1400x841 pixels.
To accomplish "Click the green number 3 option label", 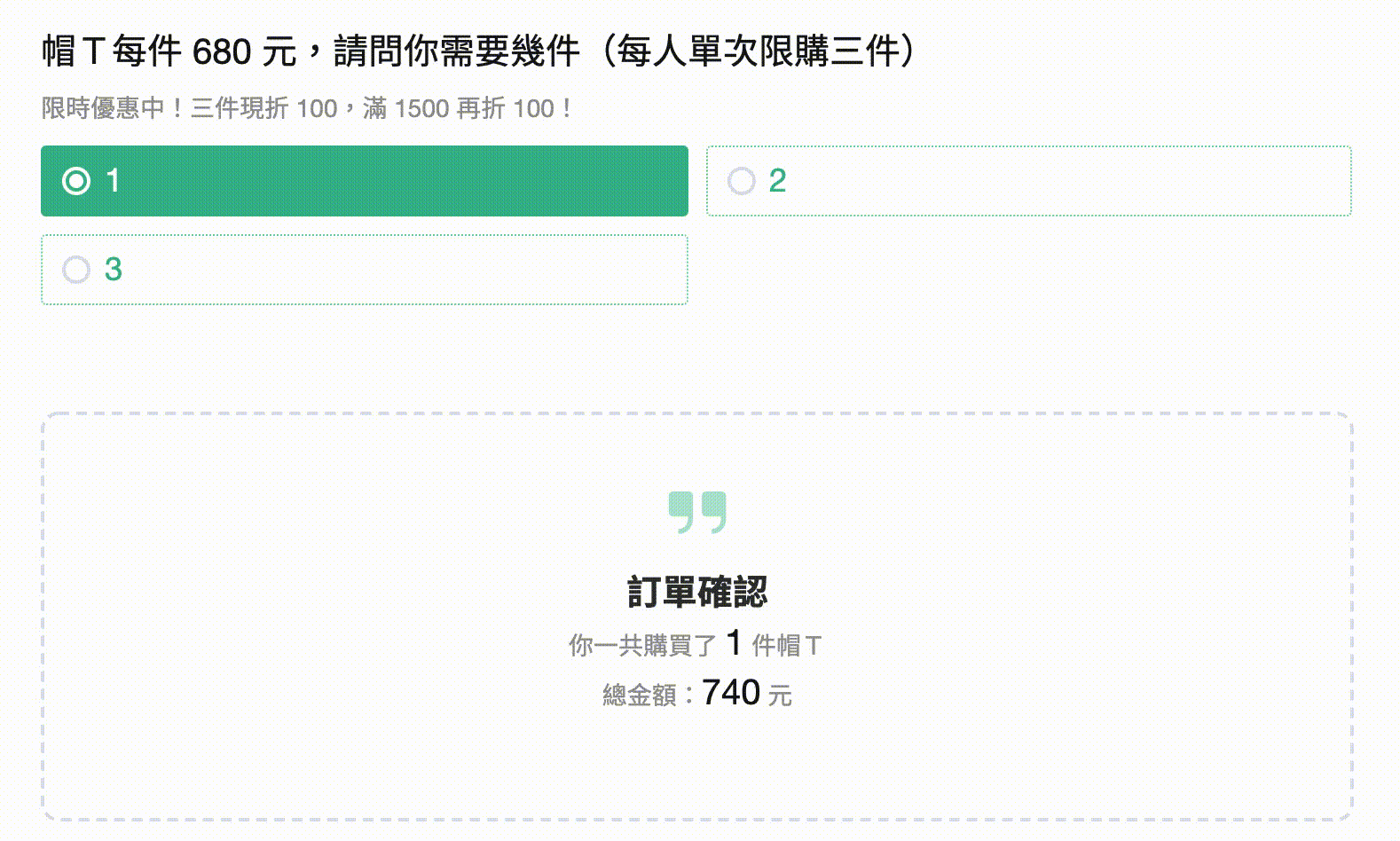I will coord(113,270).
